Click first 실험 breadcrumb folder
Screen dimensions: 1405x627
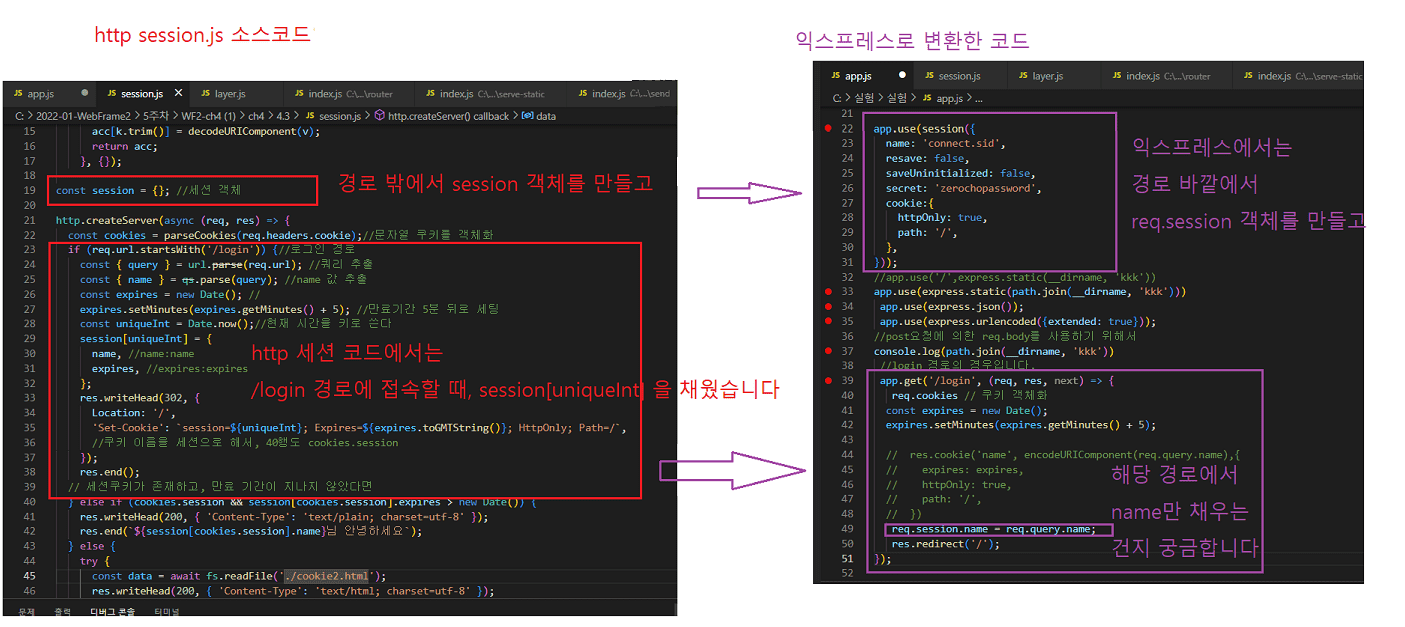tap(864, 98)
